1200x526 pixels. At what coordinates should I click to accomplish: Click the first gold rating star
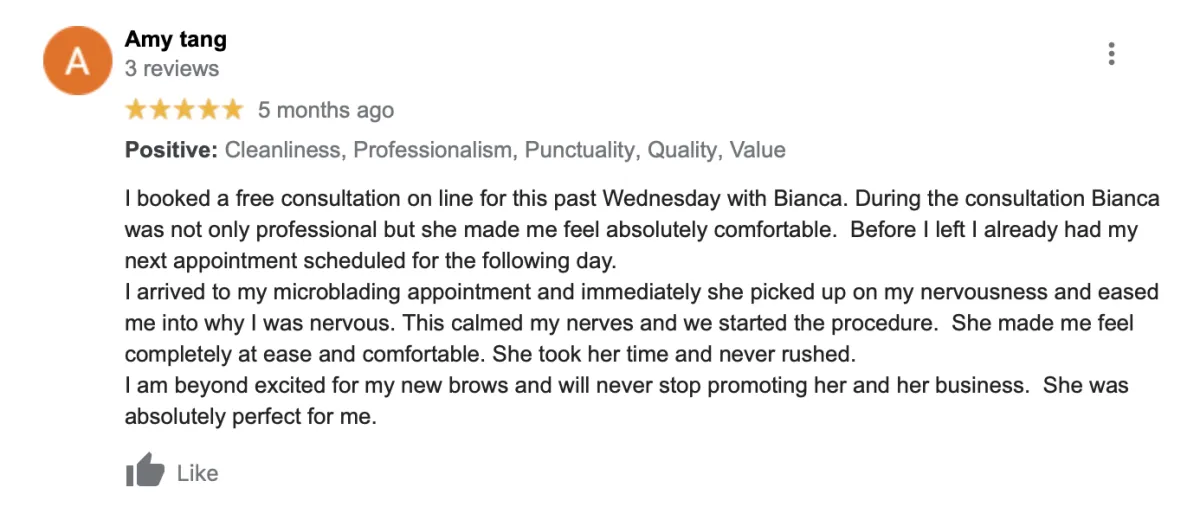136,109
